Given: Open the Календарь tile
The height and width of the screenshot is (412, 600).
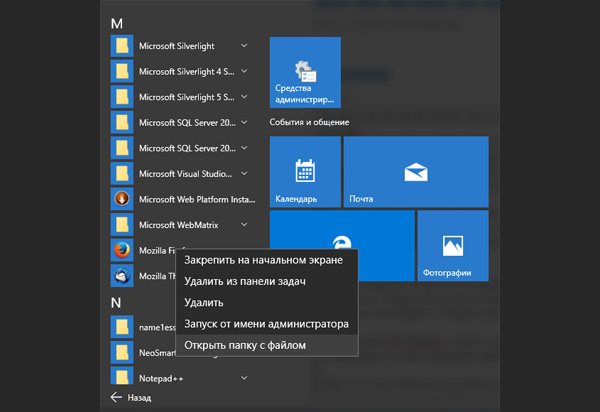Looking at the screenshot, I should (304, 171).
